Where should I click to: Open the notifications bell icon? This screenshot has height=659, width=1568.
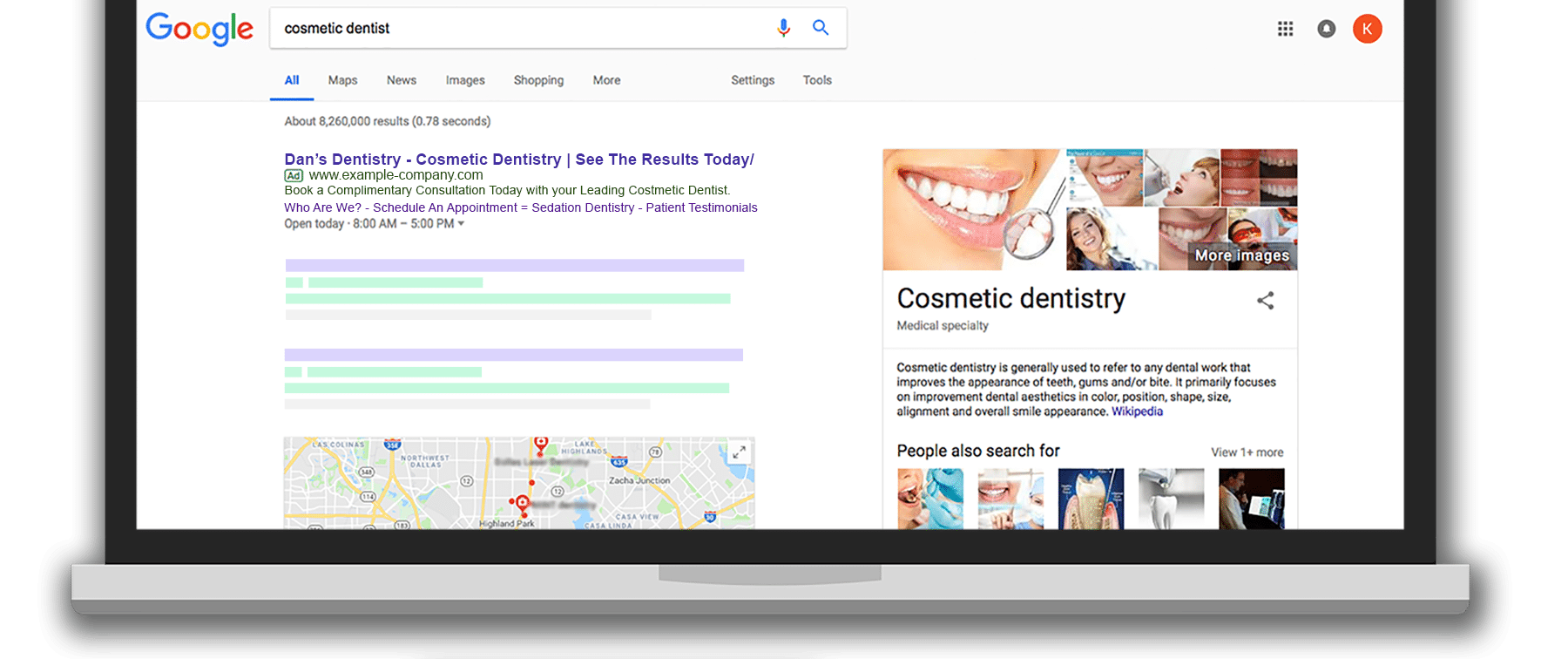tap(1326, 29)
